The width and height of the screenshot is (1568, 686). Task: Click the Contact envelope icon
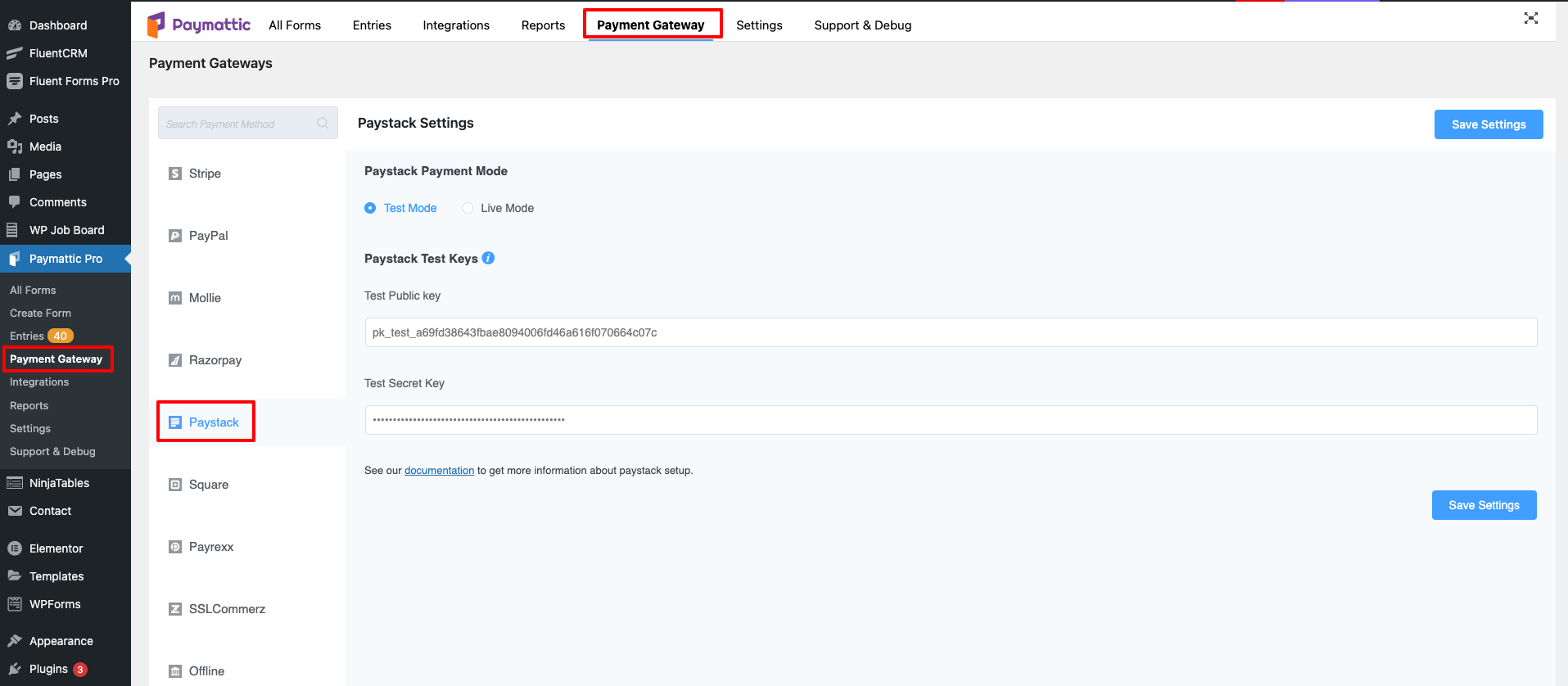coord(15,511)
